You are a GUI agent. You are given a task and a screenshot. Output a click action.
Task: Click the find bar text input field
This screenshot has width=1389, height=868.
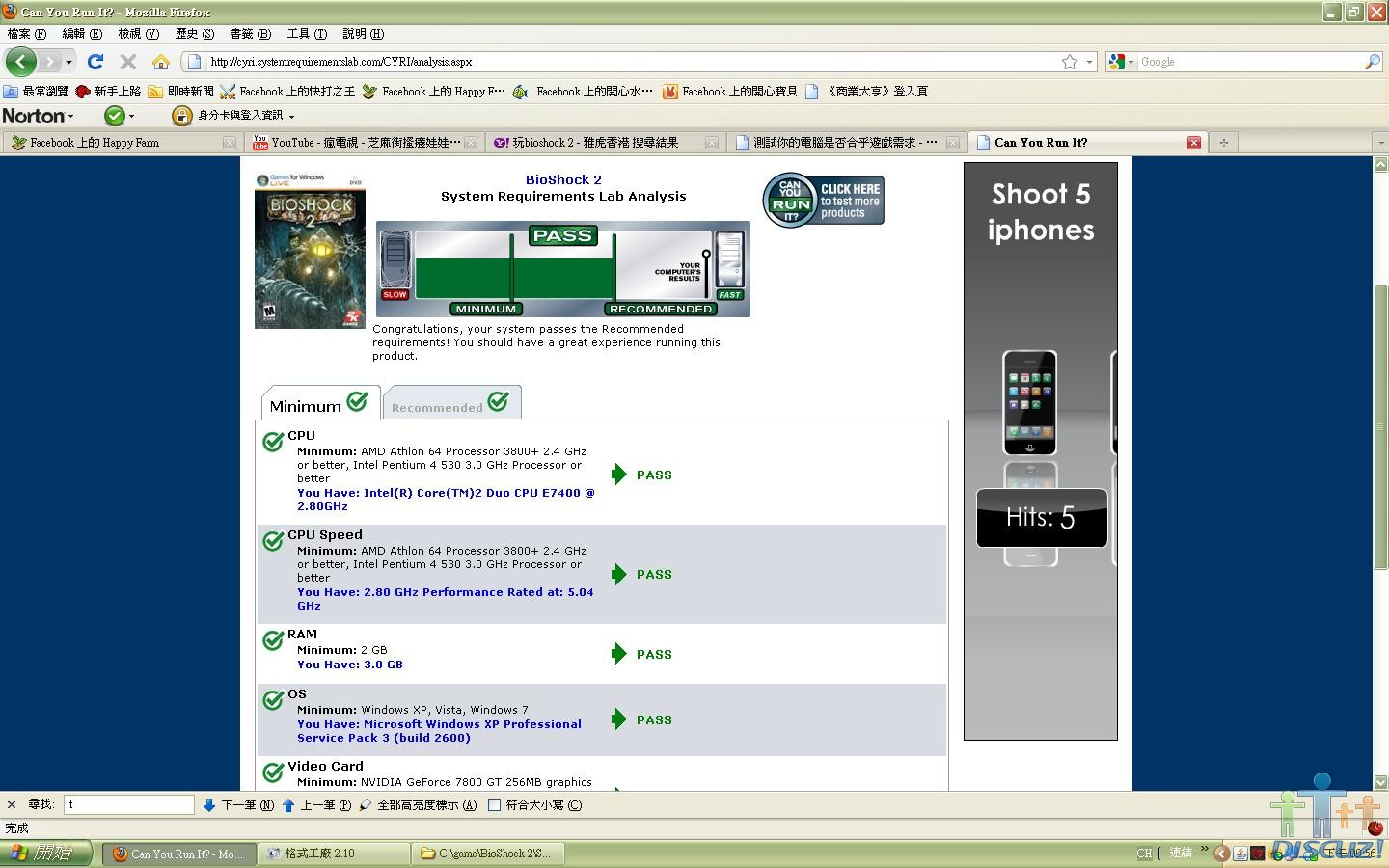point(129,804)
